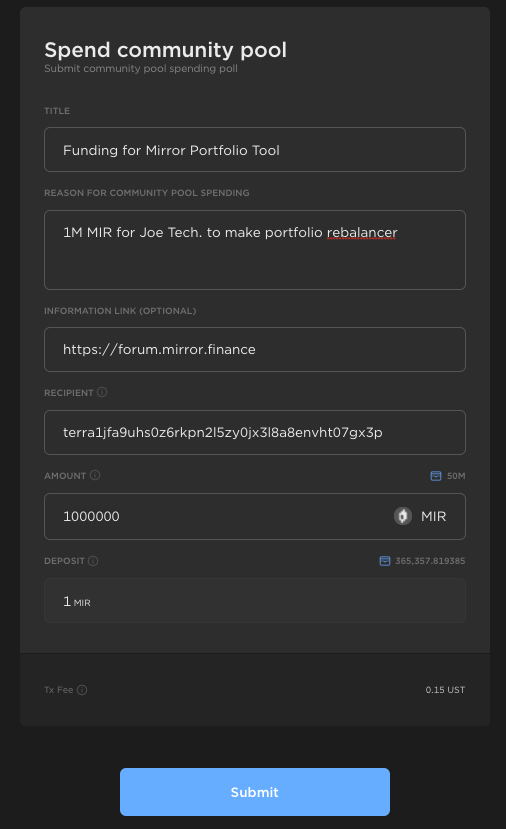
Task: Click the Amount field showing 1000000
Action: click(x=255, y=517)
